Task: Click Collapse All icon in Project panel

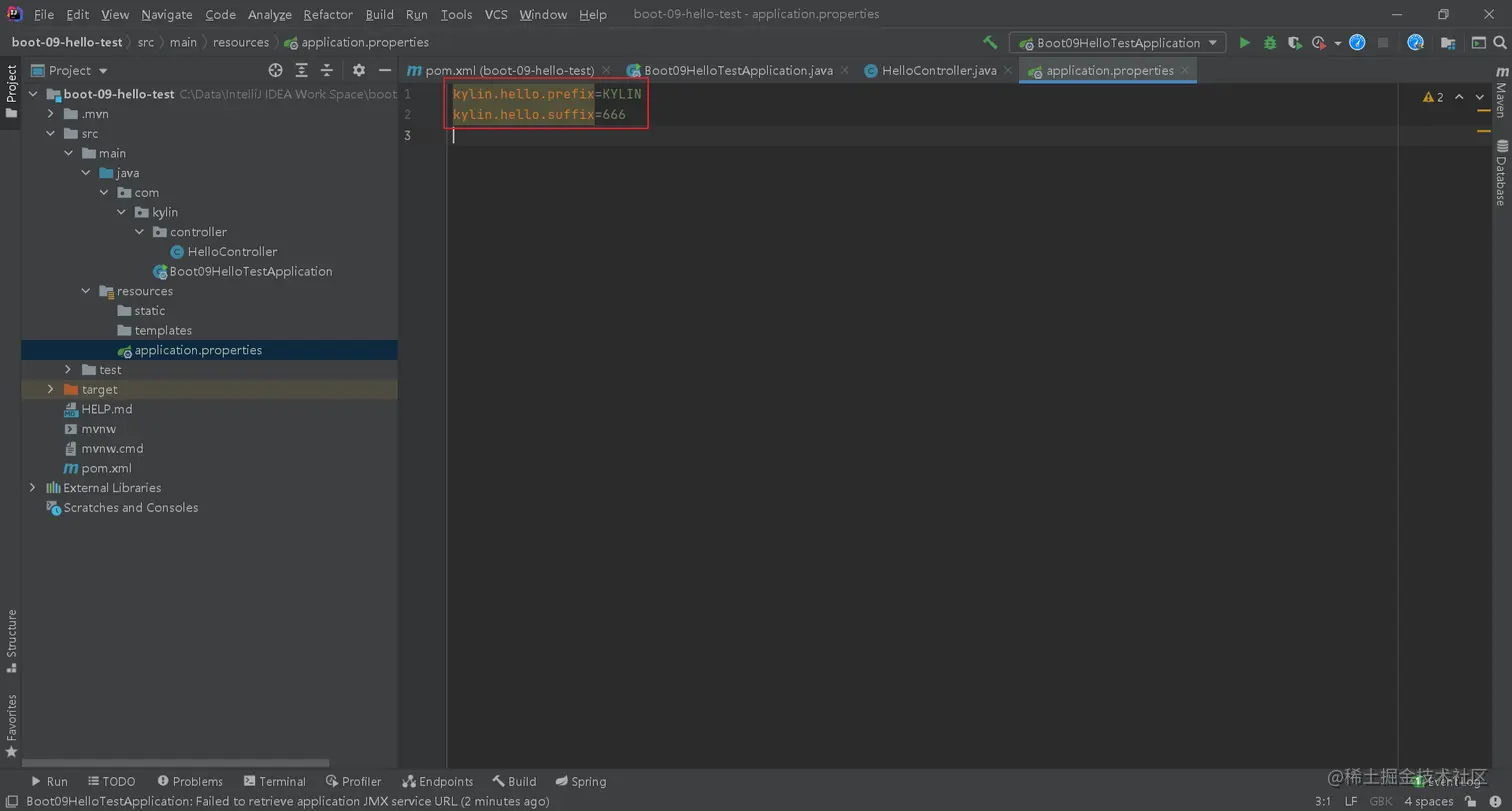Action: click(x=326, y=70)
